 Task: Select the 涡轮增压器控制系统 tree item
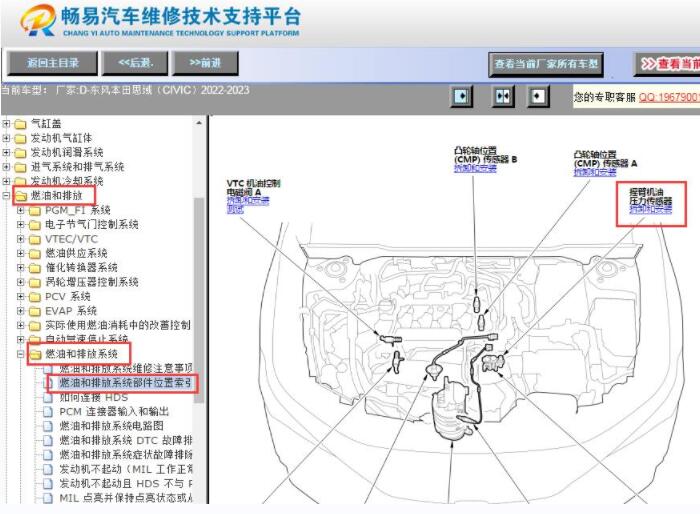92,282
